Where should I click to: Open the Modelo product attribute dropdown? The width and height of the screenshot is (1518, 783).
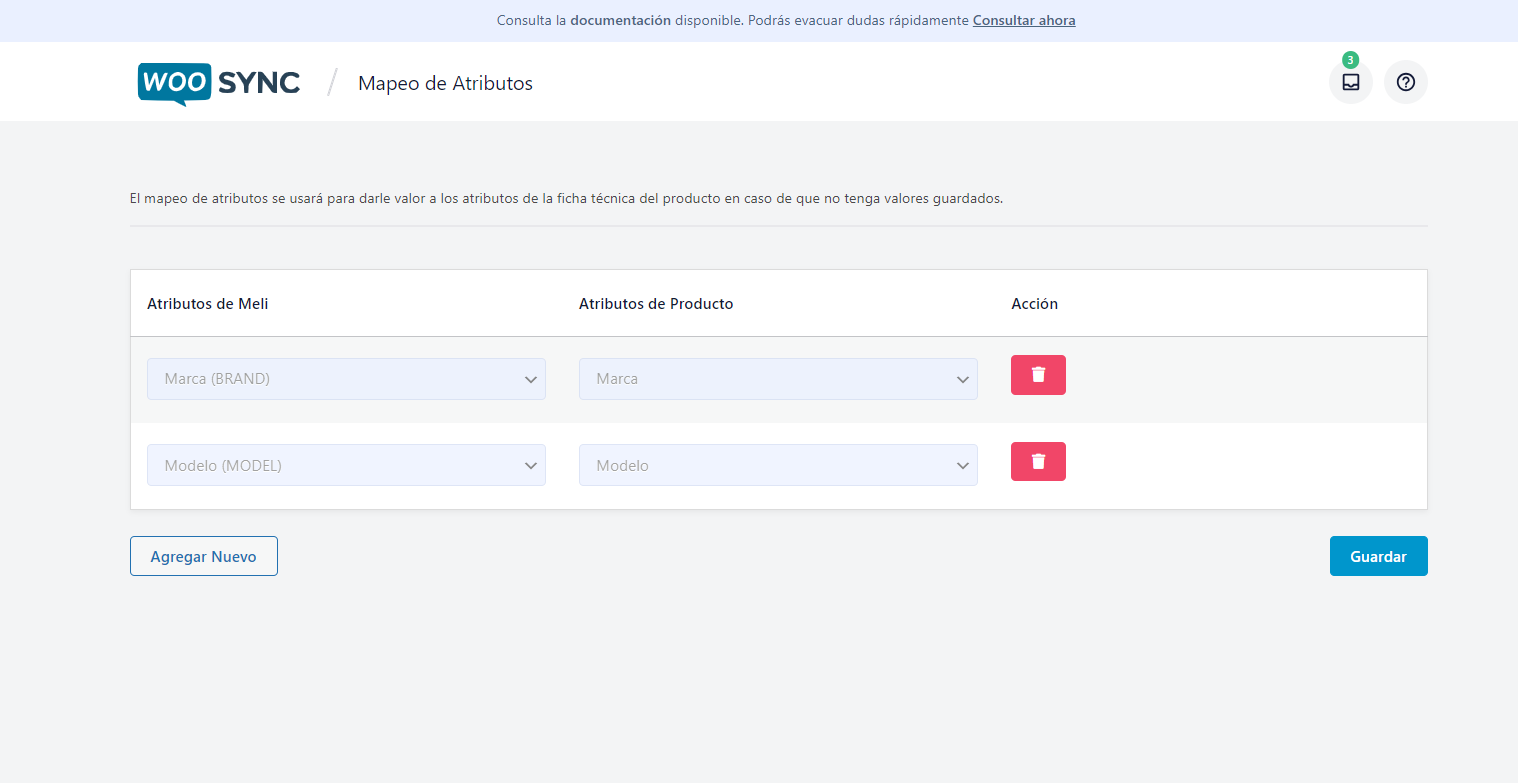[x=778, y=465]
